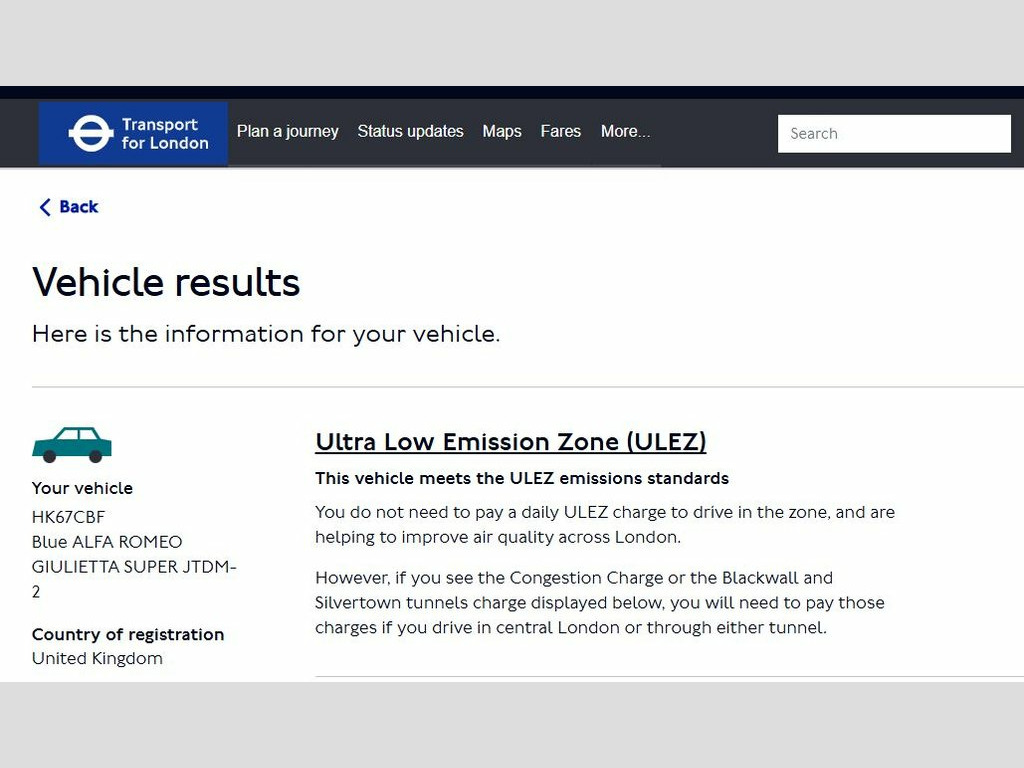The width and height of the screenshot is (1024, 768).
Task: Focus the Search input field
Action: point(894,133)
